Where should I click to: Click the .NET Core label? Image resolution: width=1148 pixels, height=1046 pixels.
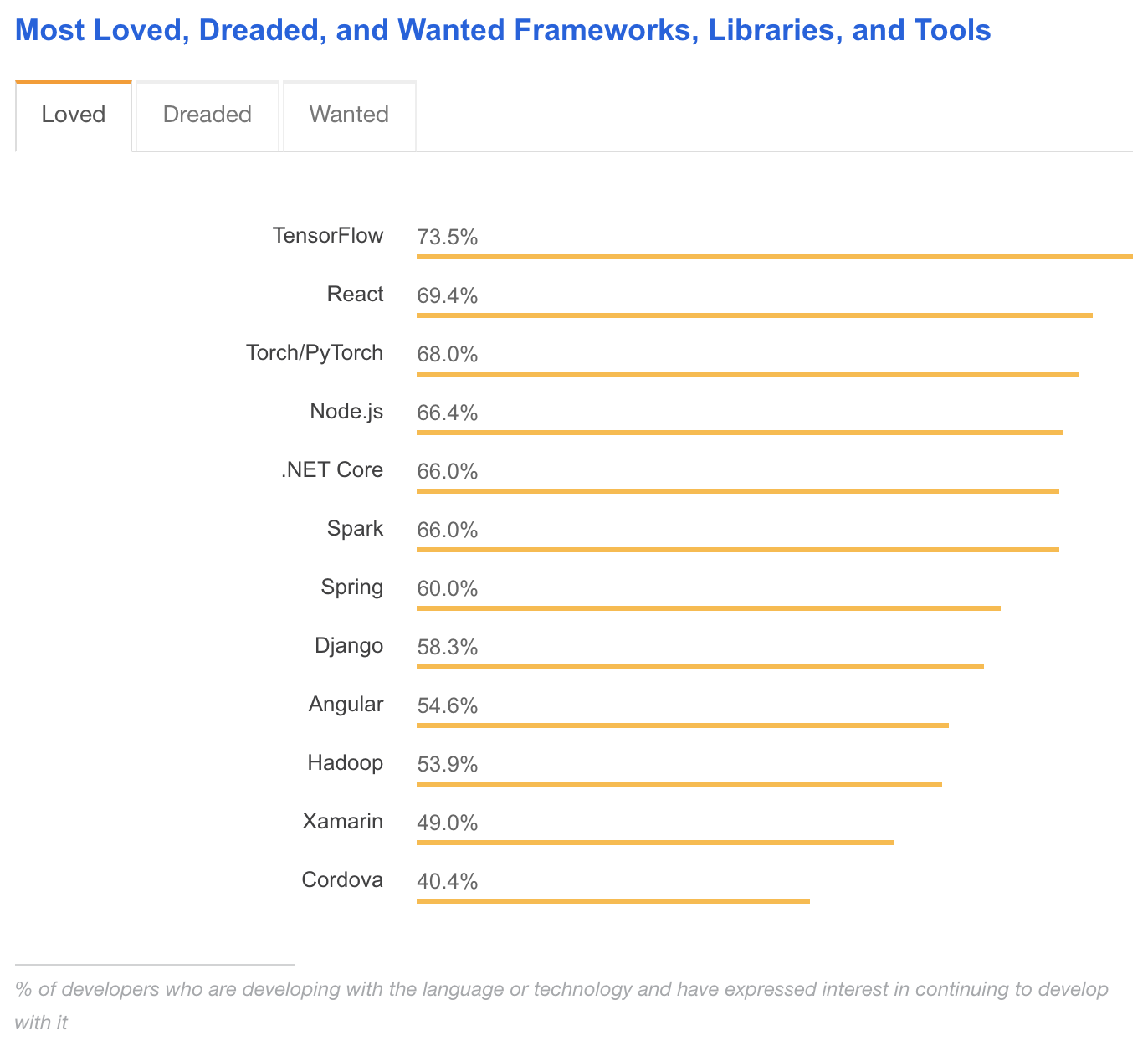[x=332, y=470]
